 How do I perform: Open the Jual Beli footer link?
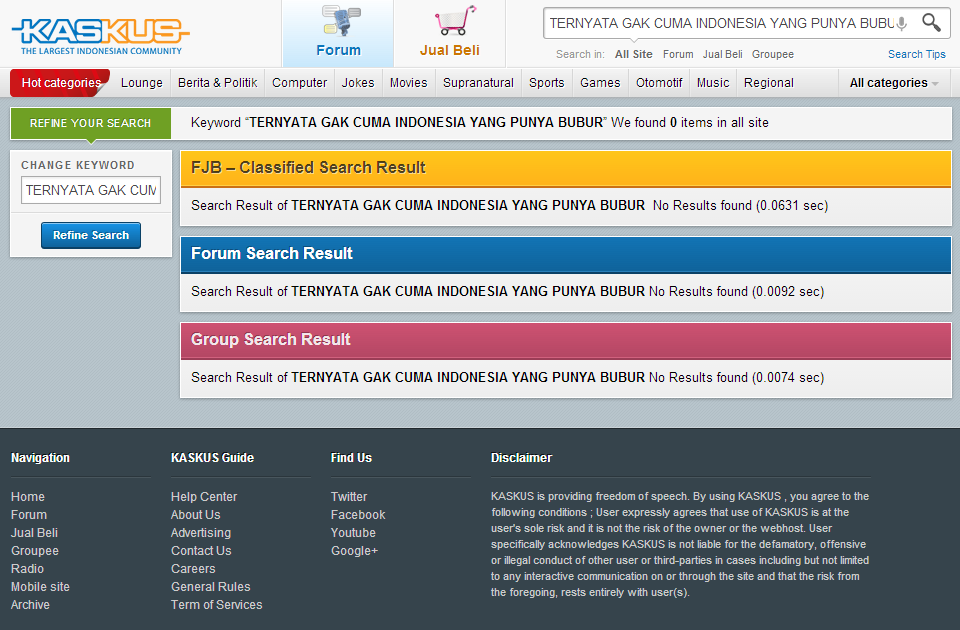[x=34, y=533]
